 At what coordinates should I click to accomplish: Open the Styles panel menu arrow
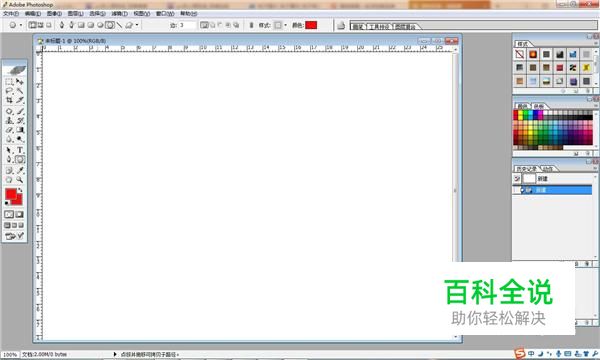595,44
